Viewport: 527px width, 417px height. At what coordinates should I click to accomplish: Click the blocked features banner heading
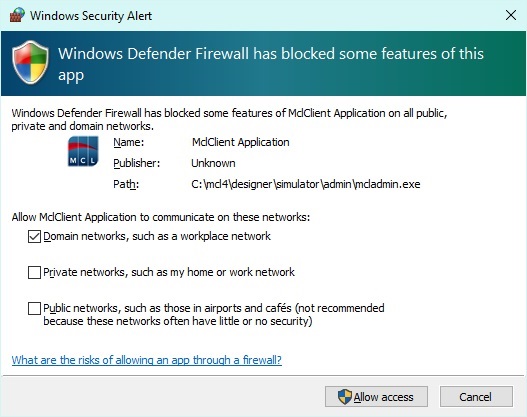click(x=271, y=64)
